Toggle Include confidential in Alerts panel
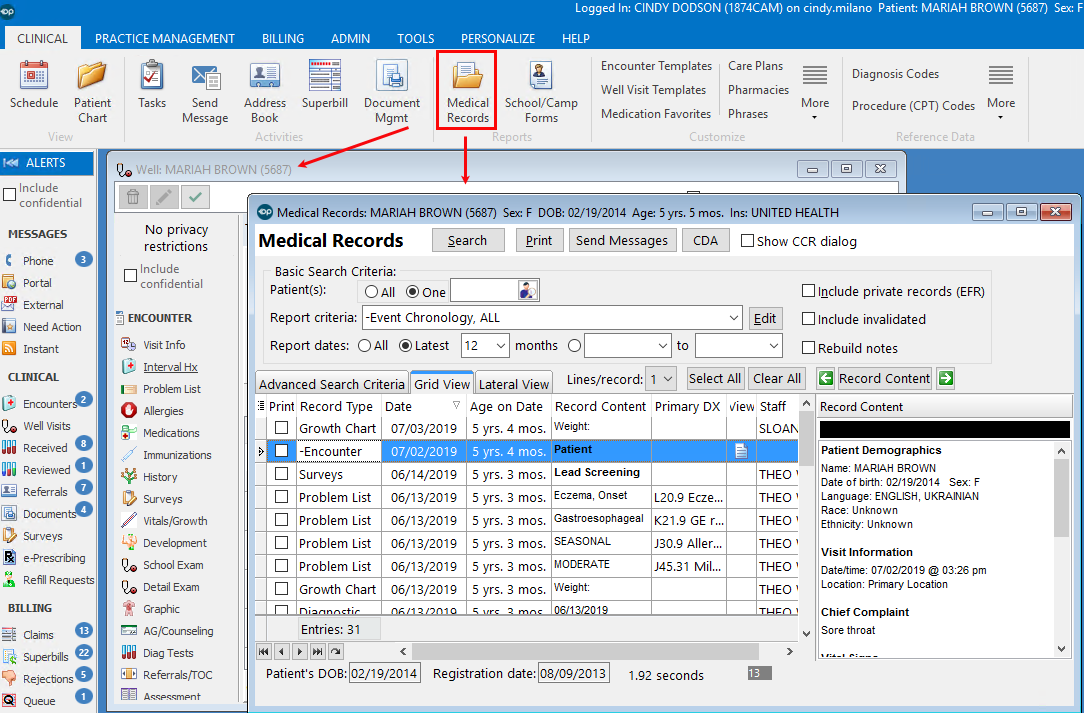This screenshot has width=1084, height=713. [10, 195]
